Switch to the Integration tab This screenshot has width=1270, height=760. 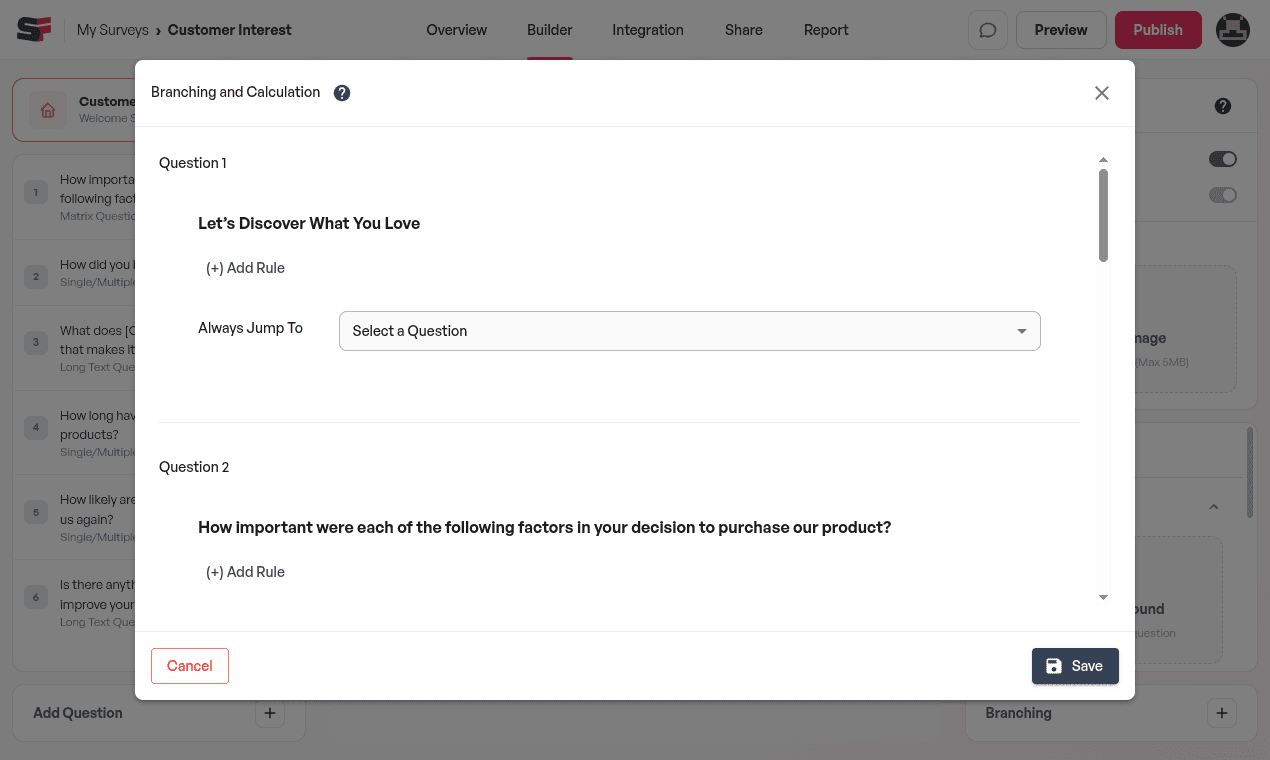pyautogui.click(x=648, y=30)
